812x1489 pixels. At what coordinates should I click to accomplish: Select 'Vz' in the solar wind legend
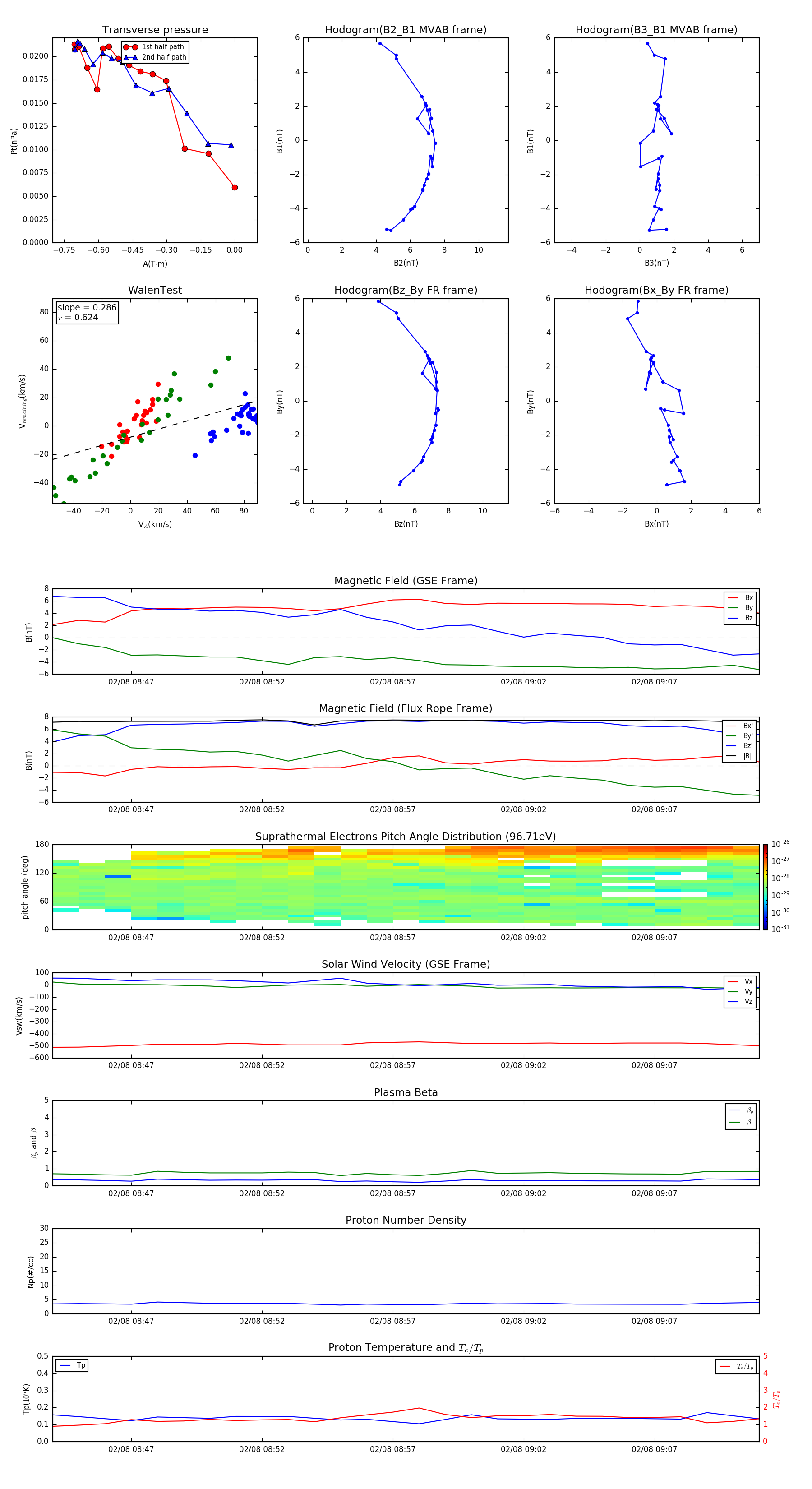coord(742,1002)
